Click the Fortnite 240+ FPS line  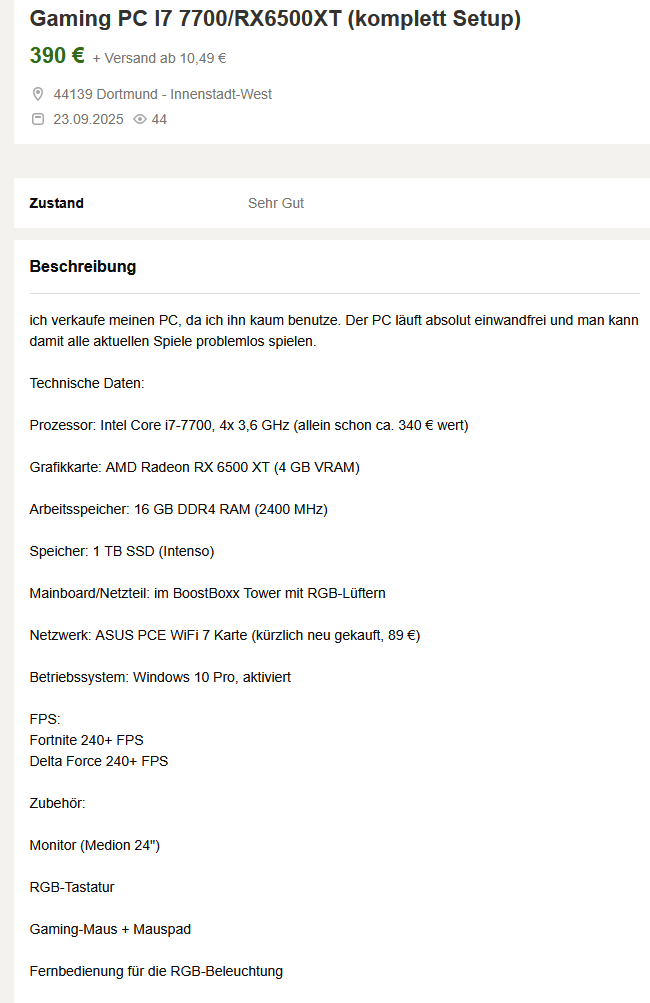click(x=86, y=740)
